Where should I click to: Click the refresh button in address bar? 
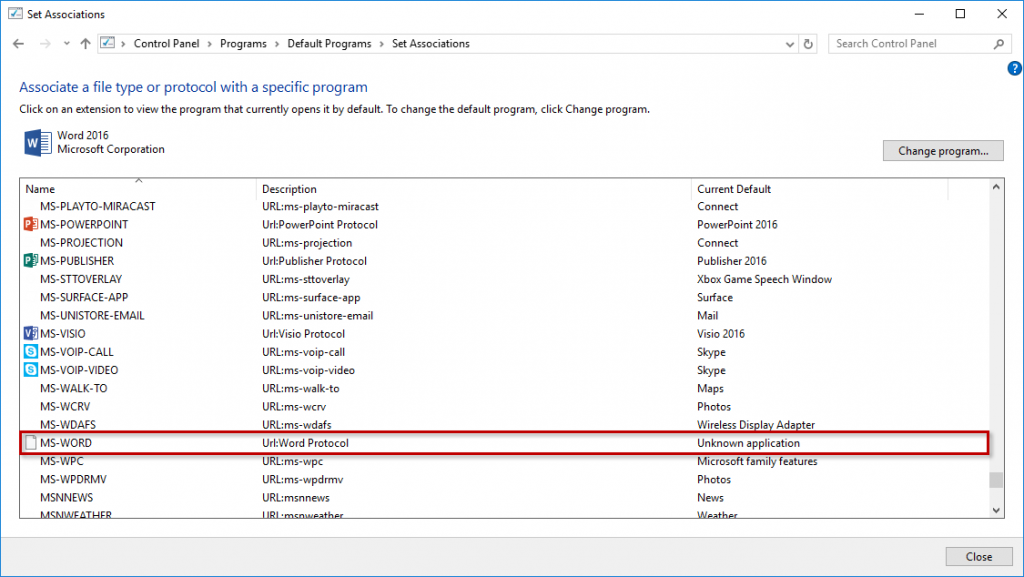[x=809, y=44]
